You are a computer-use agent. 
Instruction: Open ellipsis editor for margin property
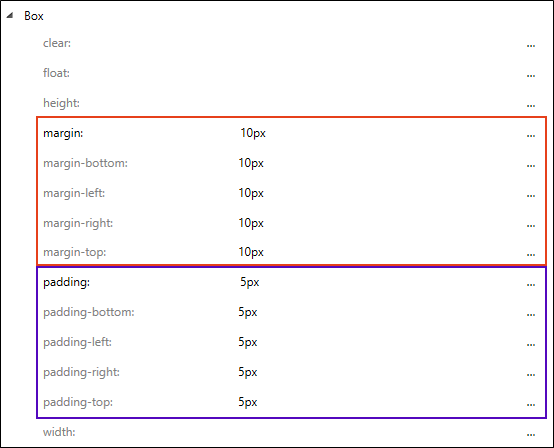[531, 136]
